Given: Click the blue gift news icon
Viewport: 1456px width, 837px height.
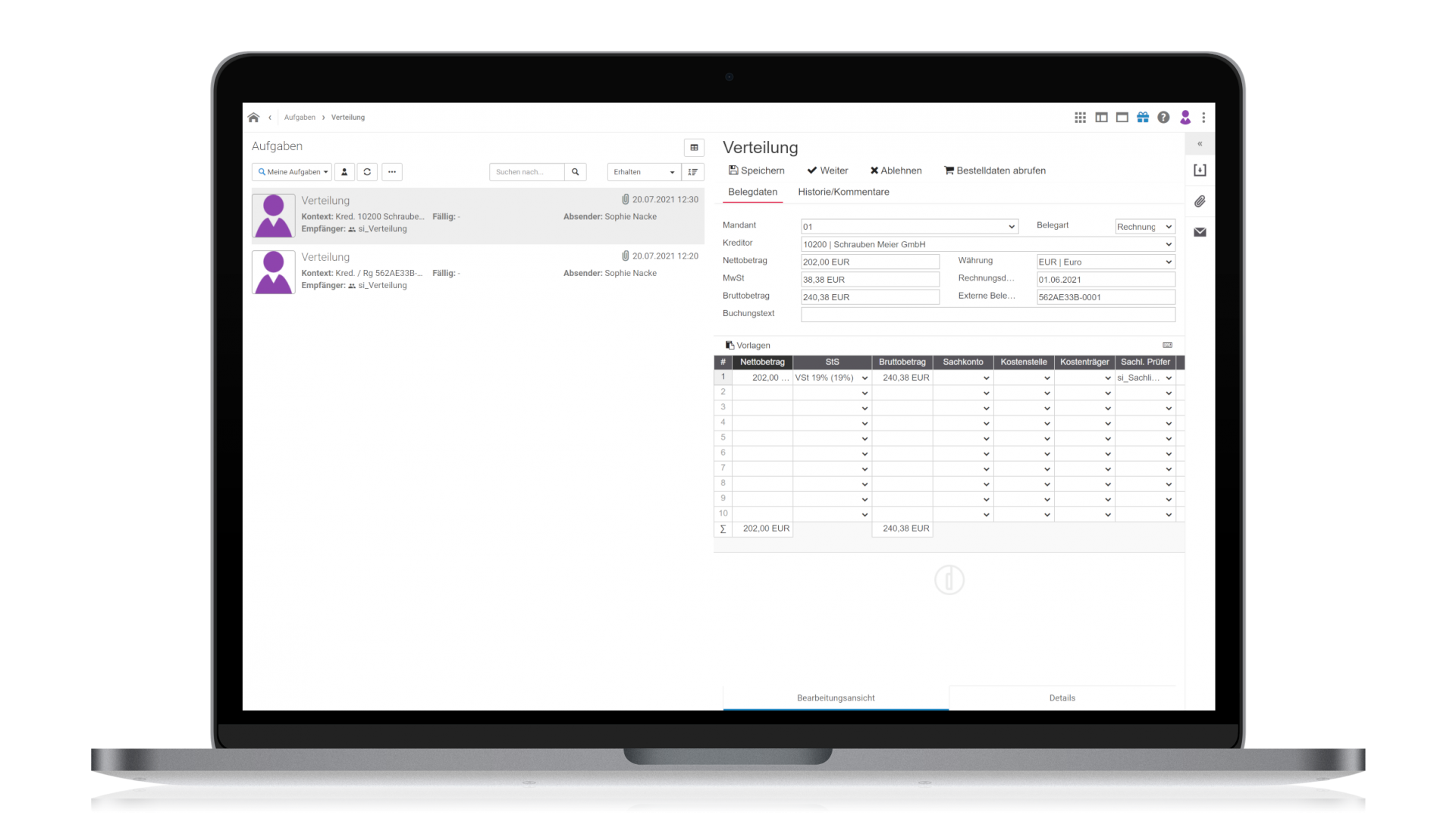Looking at the screenshot, I should 1143,118.
